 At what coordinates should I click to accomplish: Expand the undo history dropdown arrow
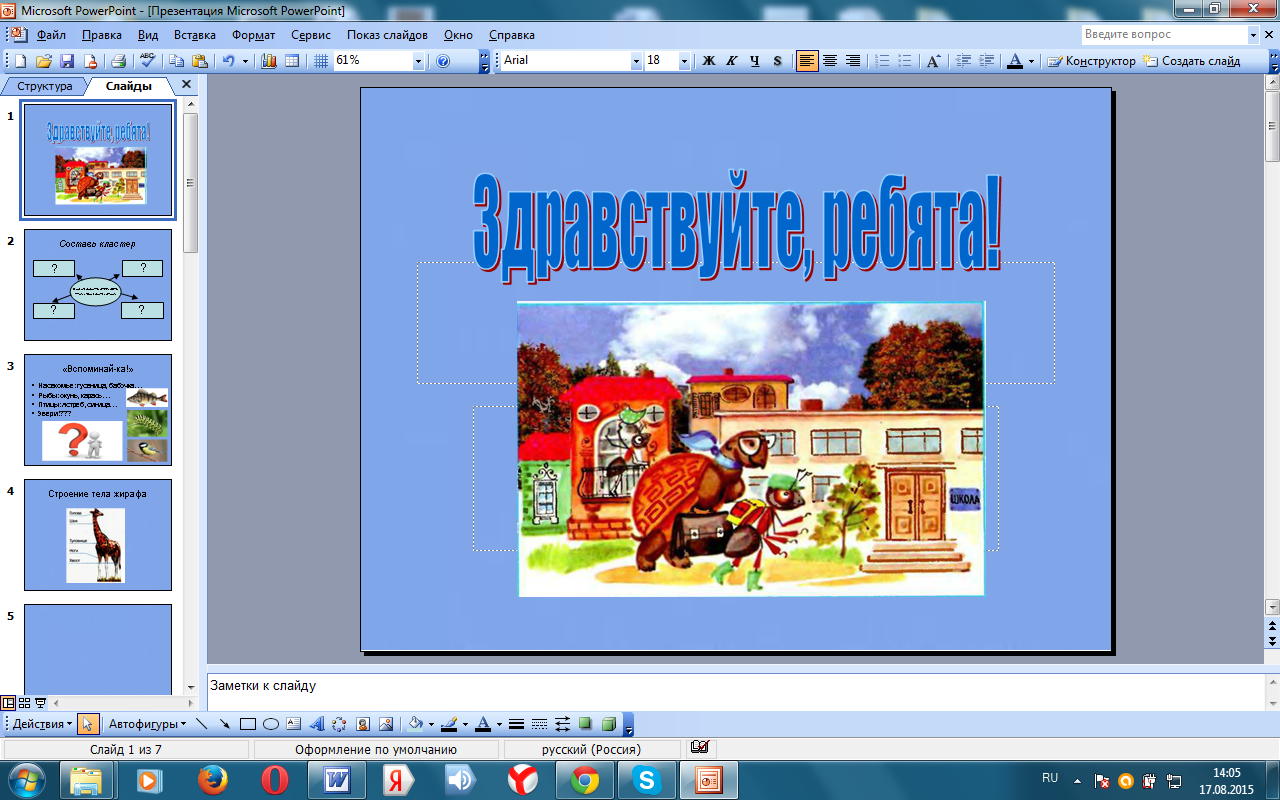245,61
